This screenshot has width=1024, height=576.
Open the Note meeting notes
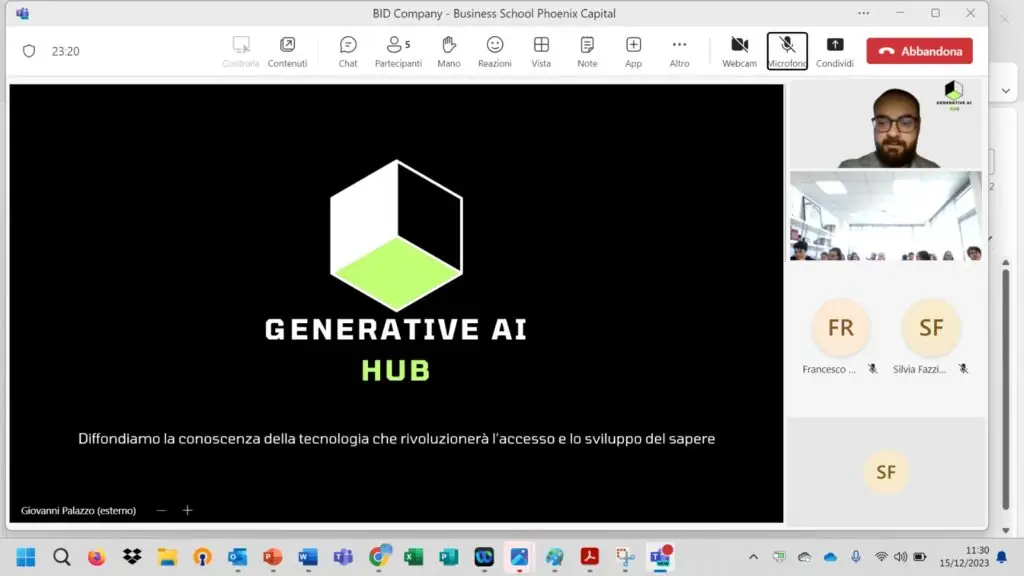tap(587, 51)
